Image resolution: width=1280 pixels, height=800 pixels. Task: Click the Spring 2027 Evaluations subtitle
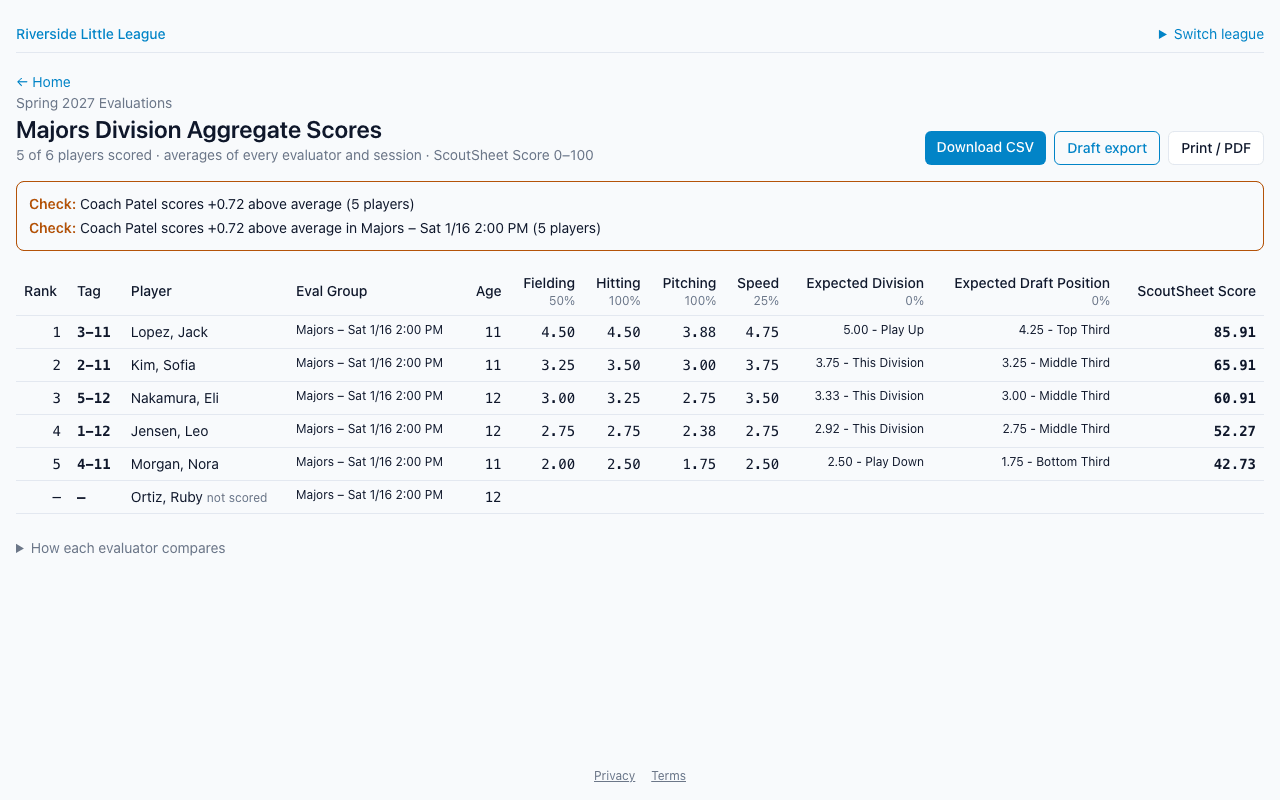(94, 103)
